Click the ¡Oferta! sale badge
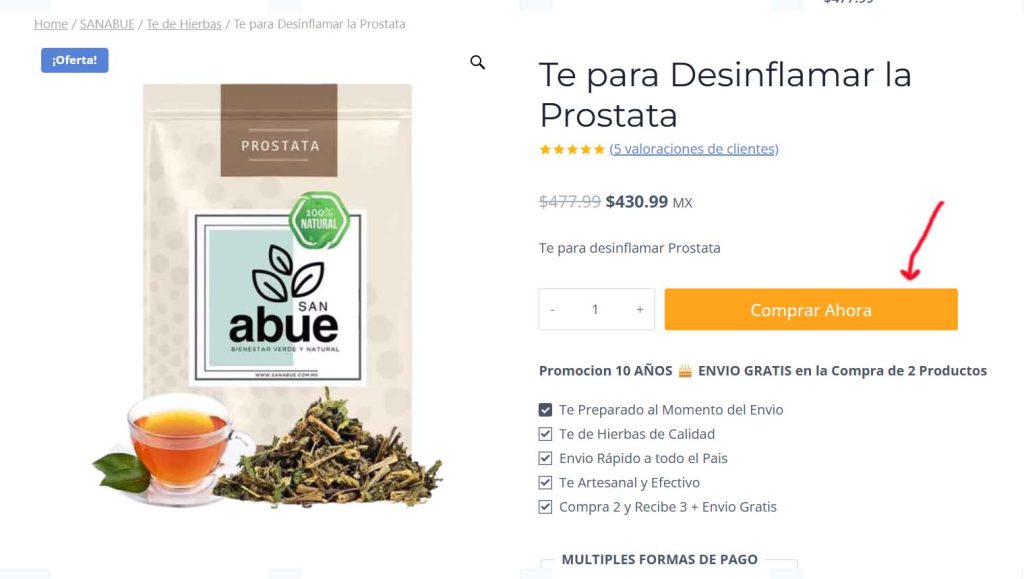Screen dimensions: 1024x579 [74, 60]
